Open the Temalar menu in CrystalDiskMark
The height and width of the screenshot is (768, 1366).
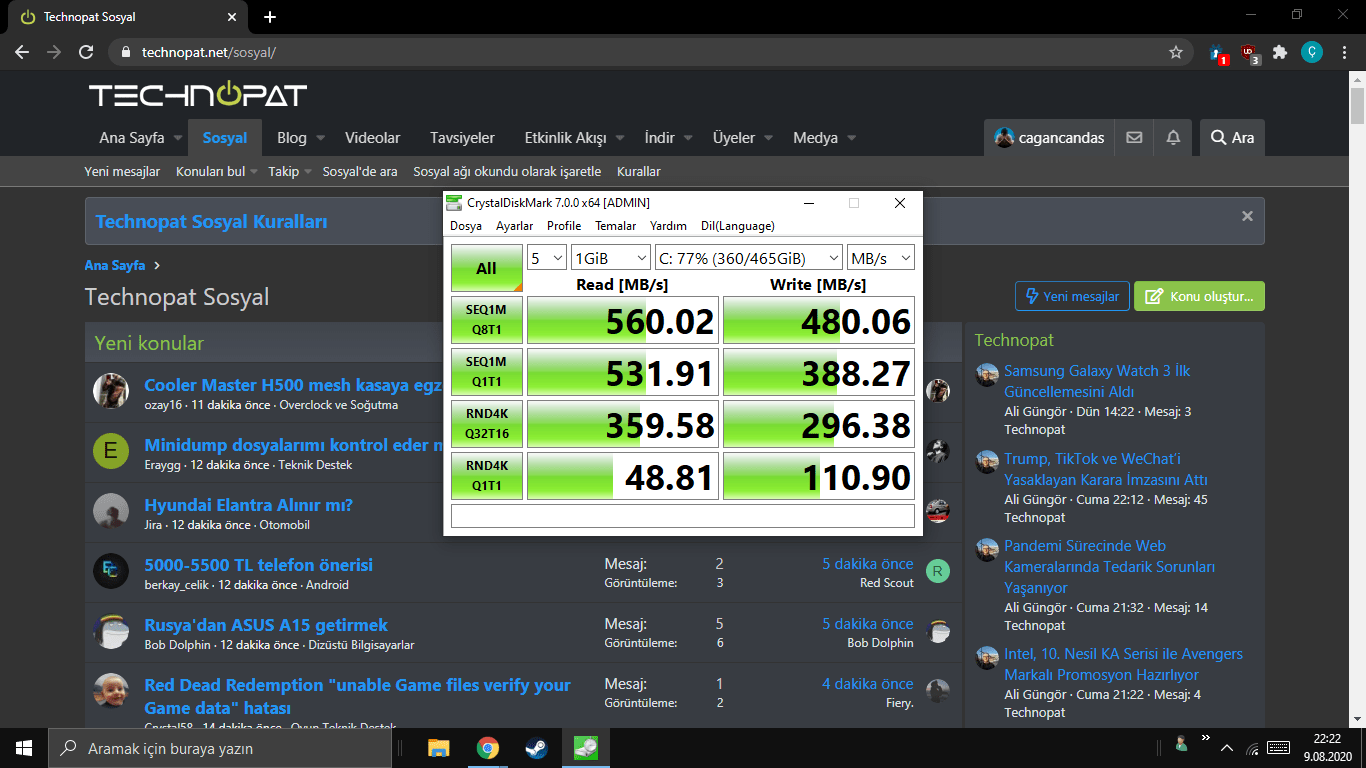[615, 226]
